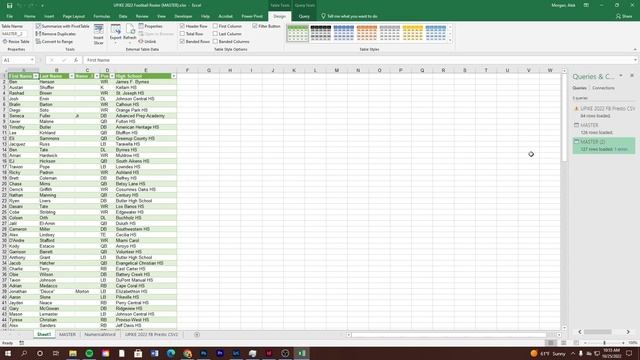This screenshot has height=360, width=640.
Task: Open Queries pane options dropdown
Action: [621, 76]
